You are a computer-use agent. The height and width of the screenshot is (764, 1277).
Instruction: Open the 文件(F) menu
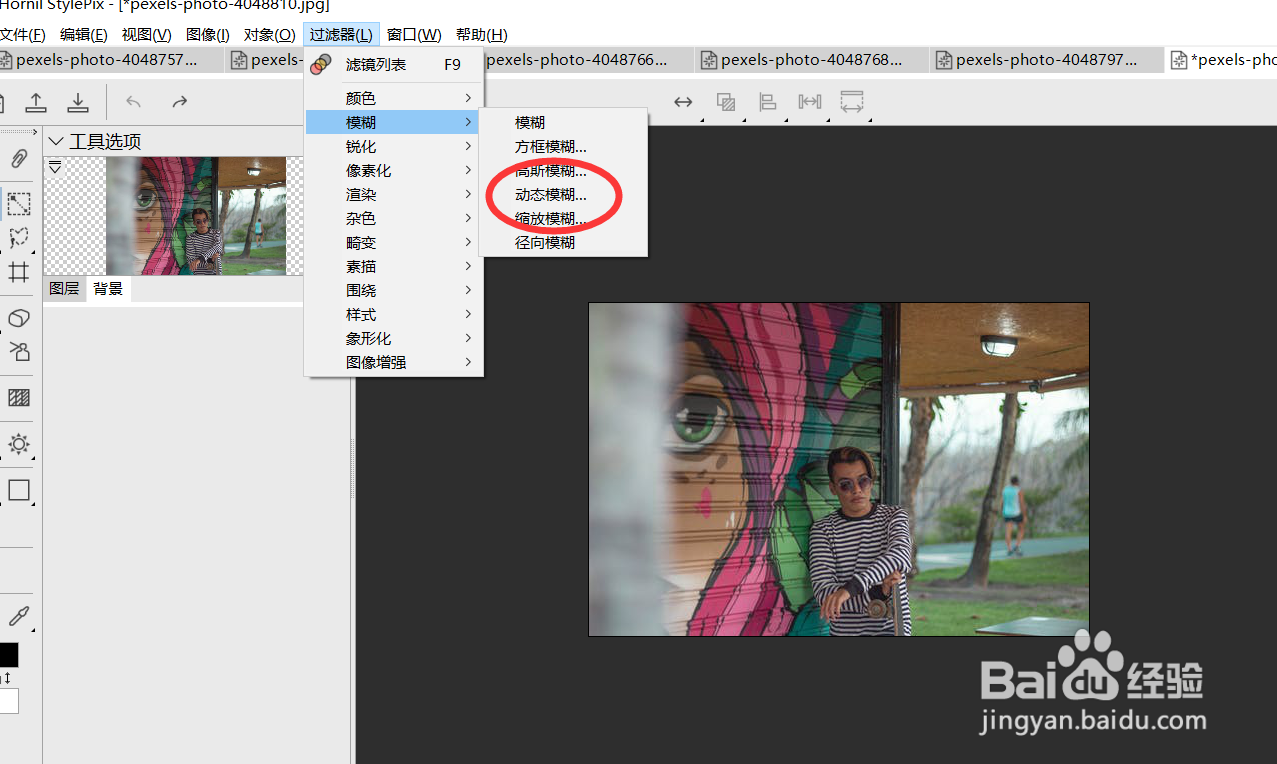point(22,34)
